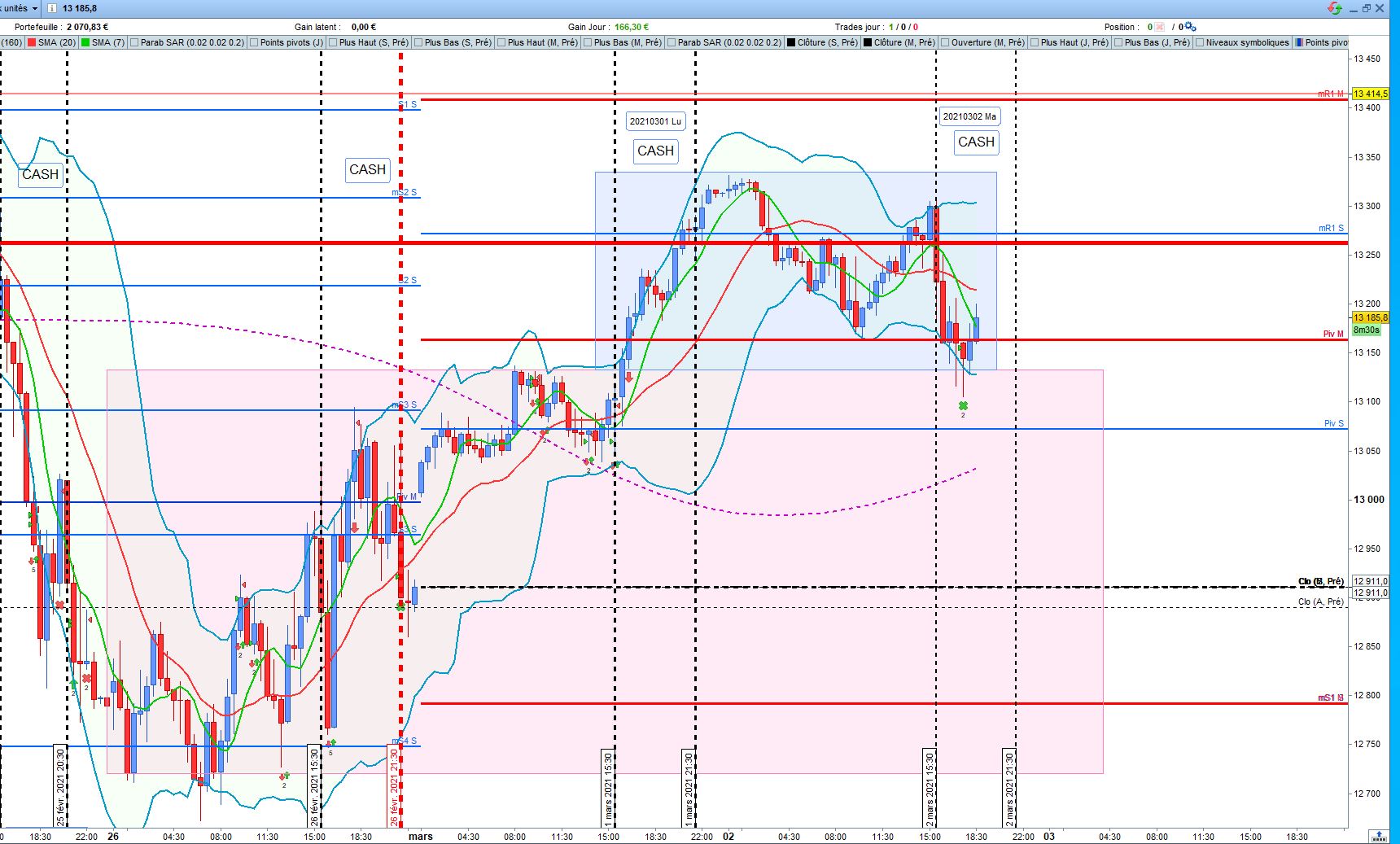Enable Plus Bas (M, Pré) indicator
1400x844 pixels.
(x=588, y=42)
